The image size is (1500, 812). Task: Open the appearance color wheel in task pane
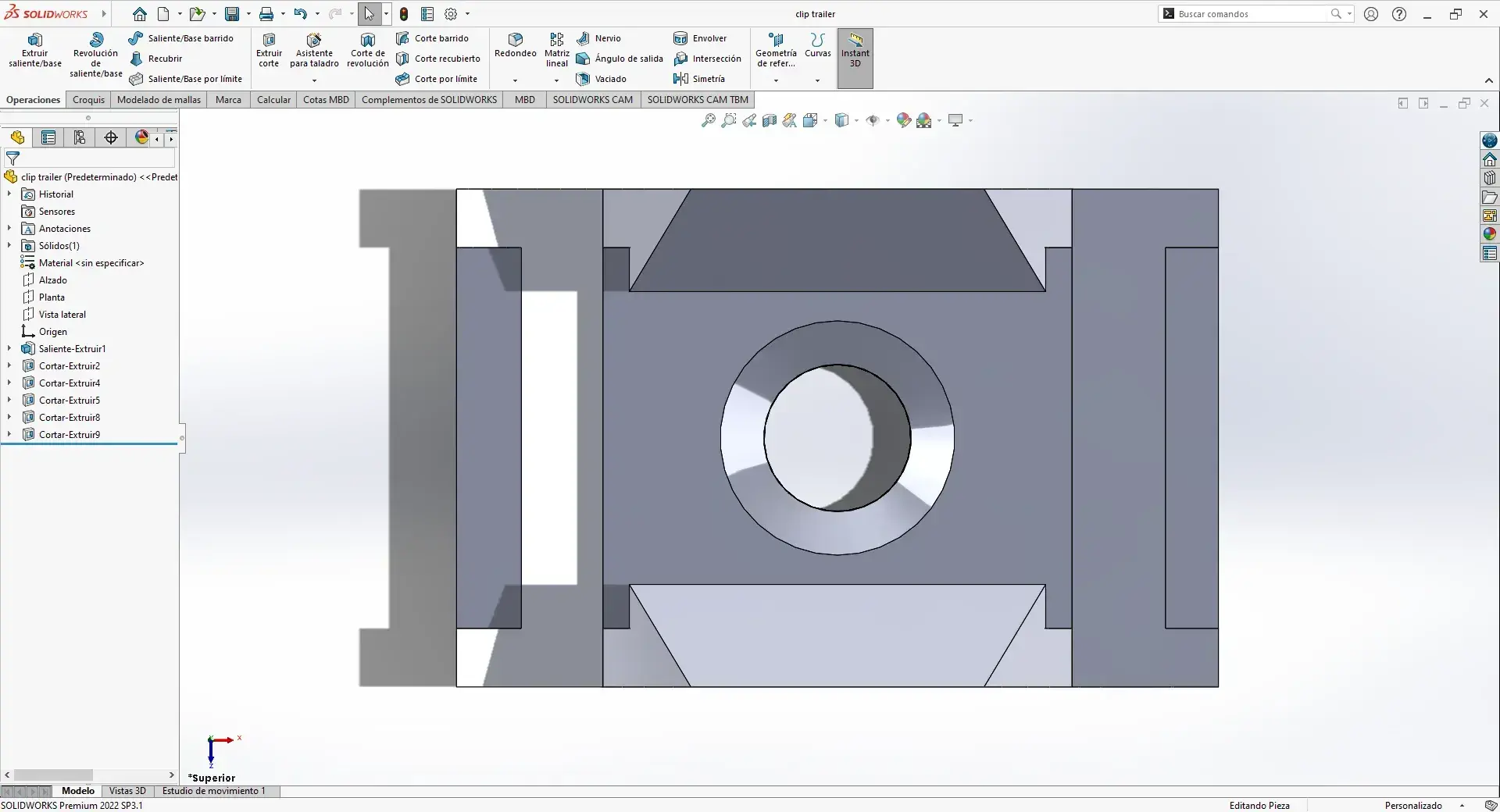pyautogui.click(x=1490, y=233)
